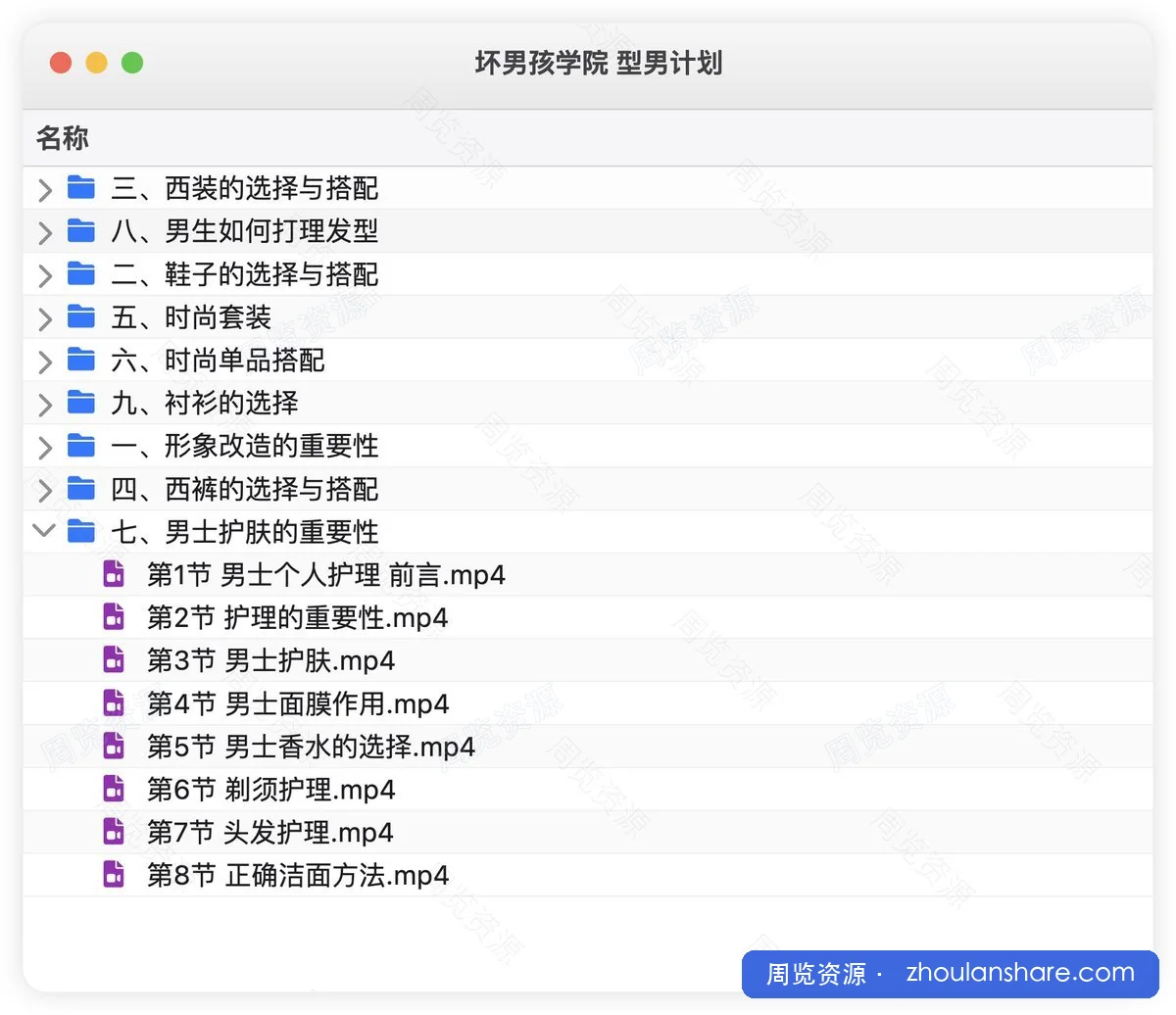The width and height of the screenshot is (1176, 1015).
Task: Expand the 六、时尚单品搭配 folder chevron
Action: pyautogui.click(x=44, y=361)
